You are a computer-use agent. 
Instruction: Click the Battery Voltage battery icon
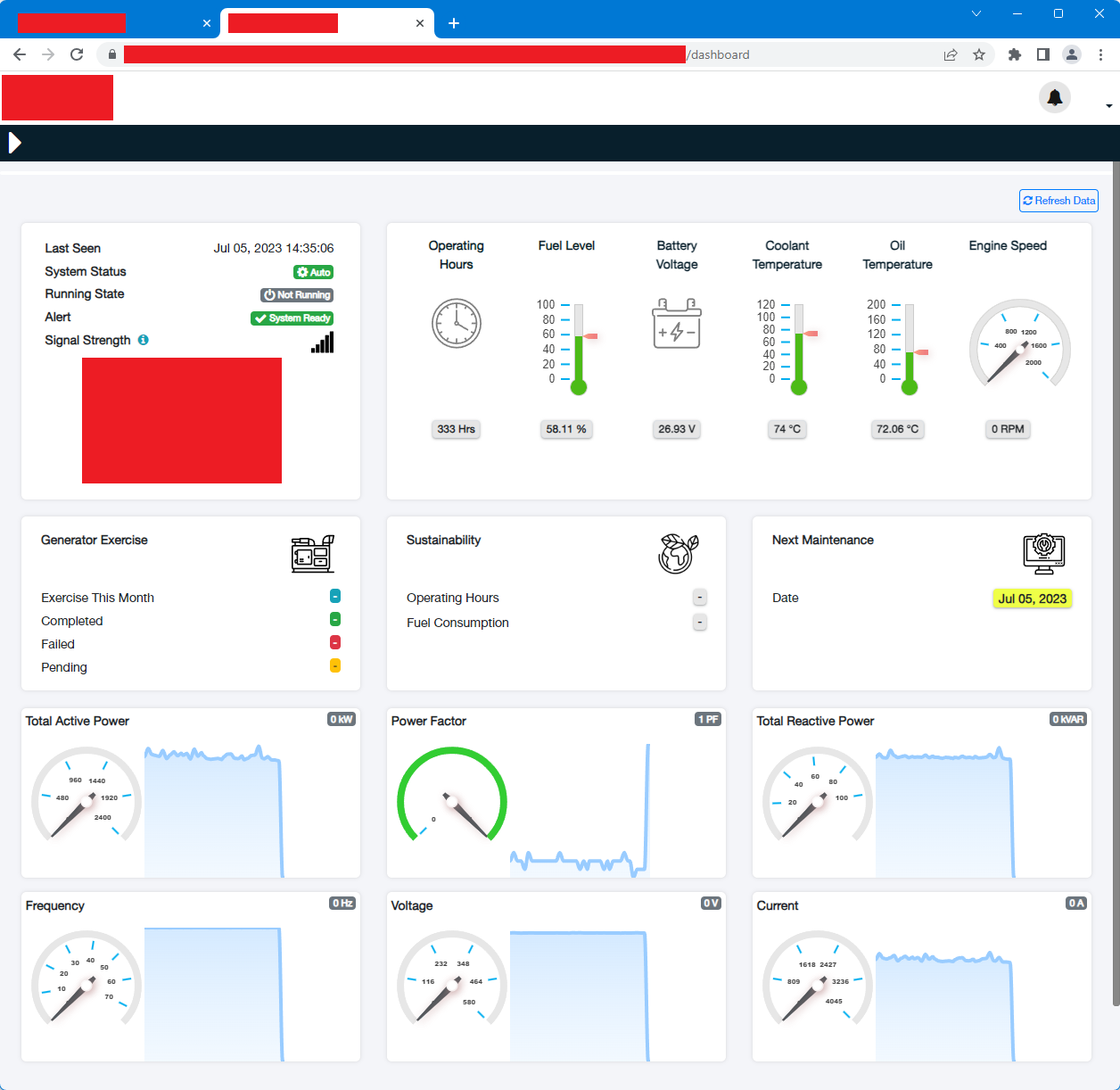(677, 324)
